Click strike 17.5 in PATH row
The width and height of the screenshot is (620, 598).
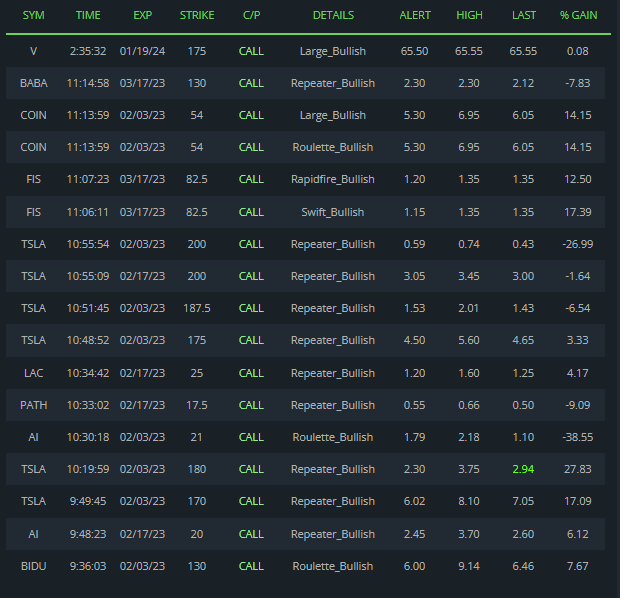[x=197, y=405]
